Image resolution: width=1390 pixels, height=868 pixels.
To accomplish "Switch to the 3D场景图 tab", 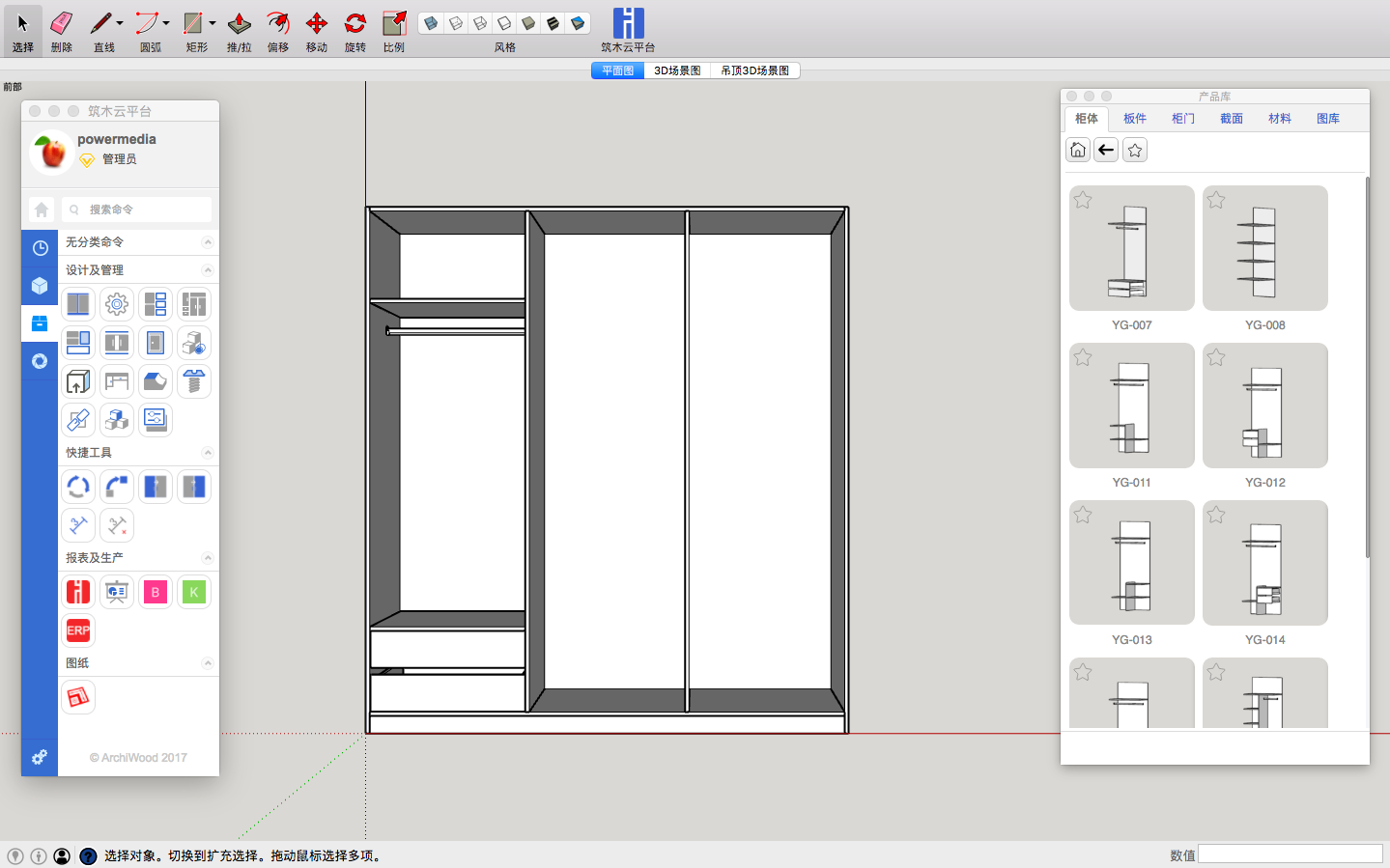I will pyautogui.click(x=676, y=70).
